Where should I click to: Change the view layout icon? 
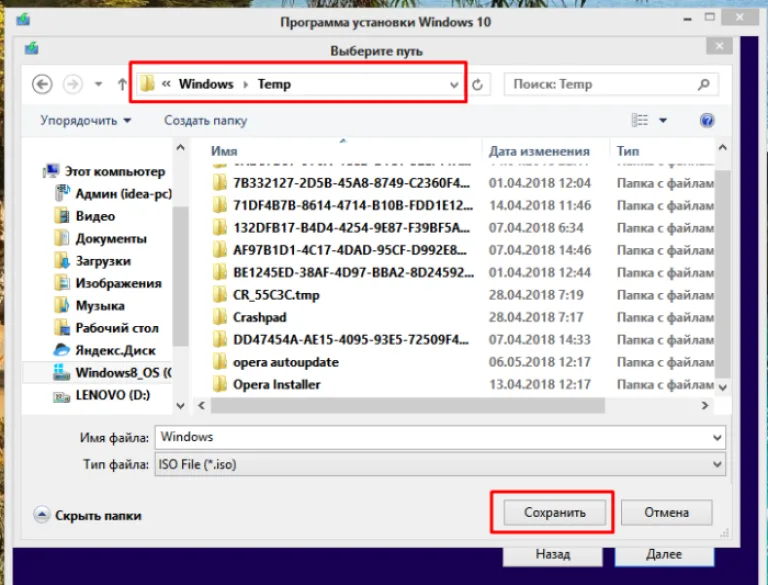click(640, 120)
